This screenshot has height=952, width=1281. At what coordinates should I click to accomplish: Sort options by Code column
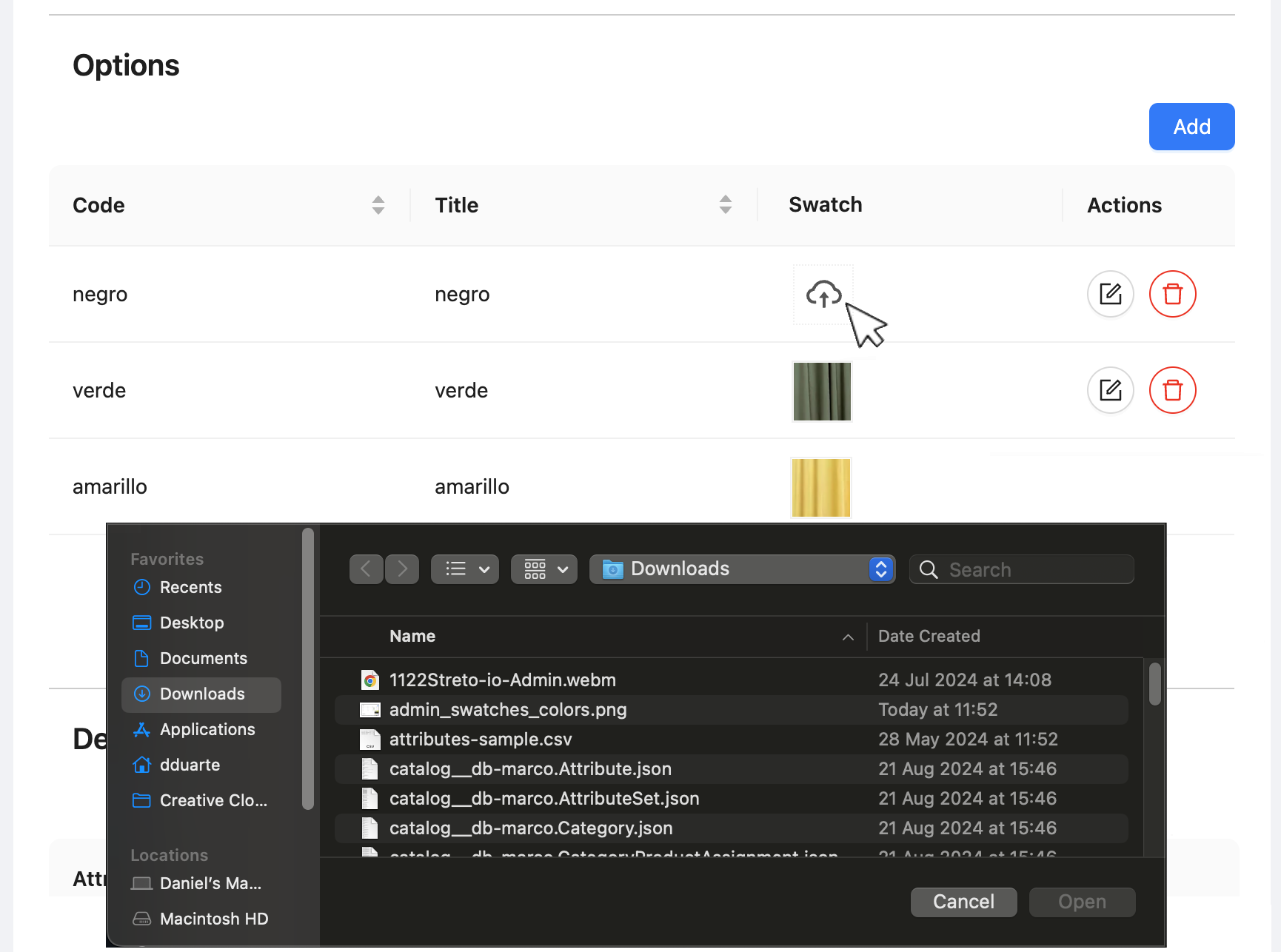click(378, 205)
